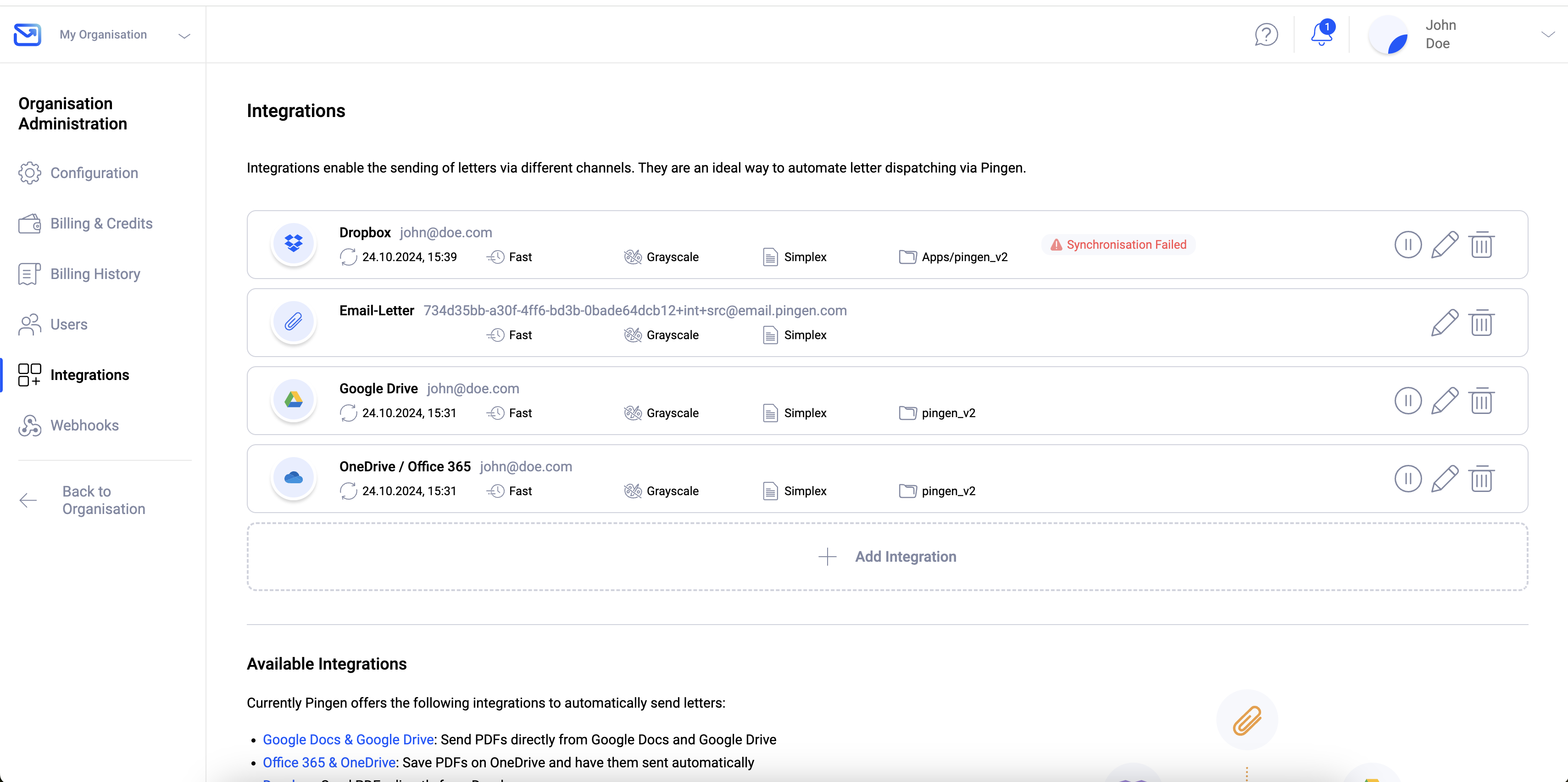This screenshot has height=782, width=1568.
Task: Click Google Drive pingen_v2 folder label
Action: pos(948,413)
